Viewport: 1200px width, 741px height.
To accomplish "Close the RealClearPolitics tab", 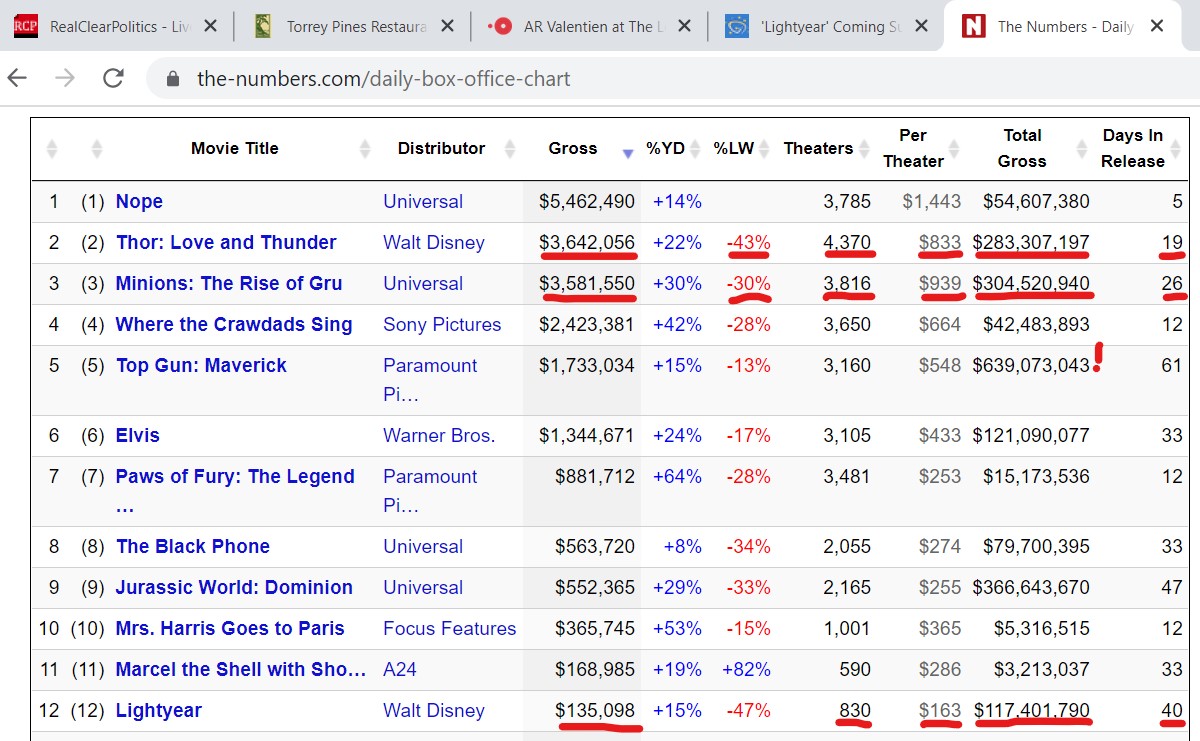I will [x=210, y=27].
